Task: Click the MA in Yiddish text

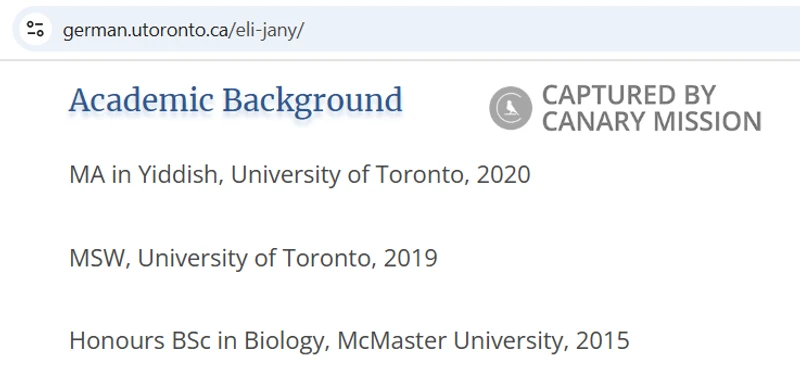Action: point(143,175)
